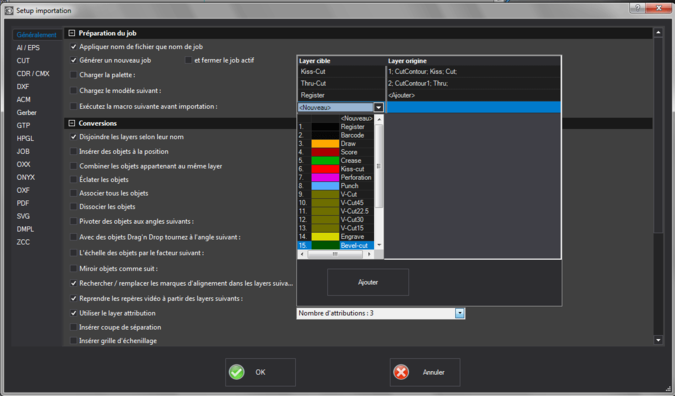Screen dimensions: 675x396
Task: Choose the yellow 'Engrave' layer swatch
Action: coord(325,237)
